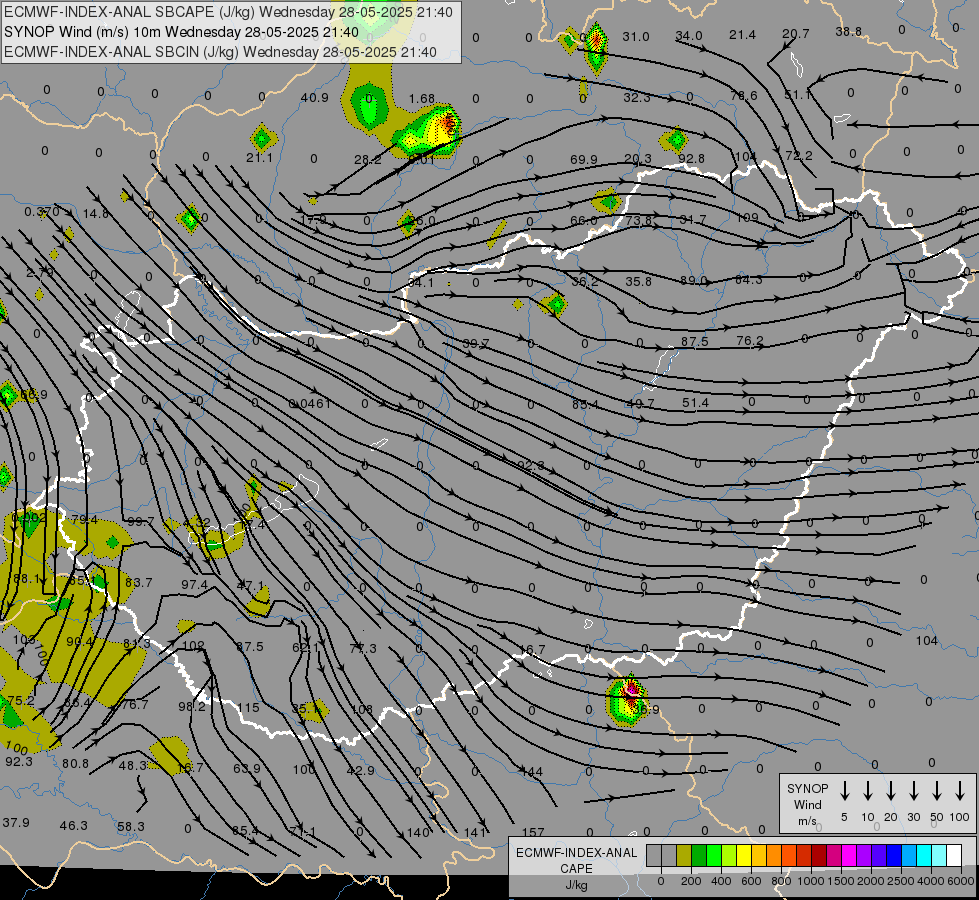Pick the pure blue CAPE legend swatch

pyautogui.click(x=893, y=855)
